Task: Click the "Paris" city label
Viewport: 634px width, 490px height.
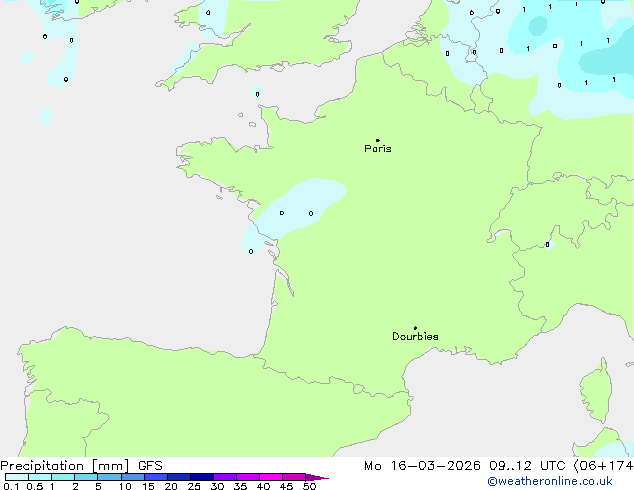Action: coord(378,149)
